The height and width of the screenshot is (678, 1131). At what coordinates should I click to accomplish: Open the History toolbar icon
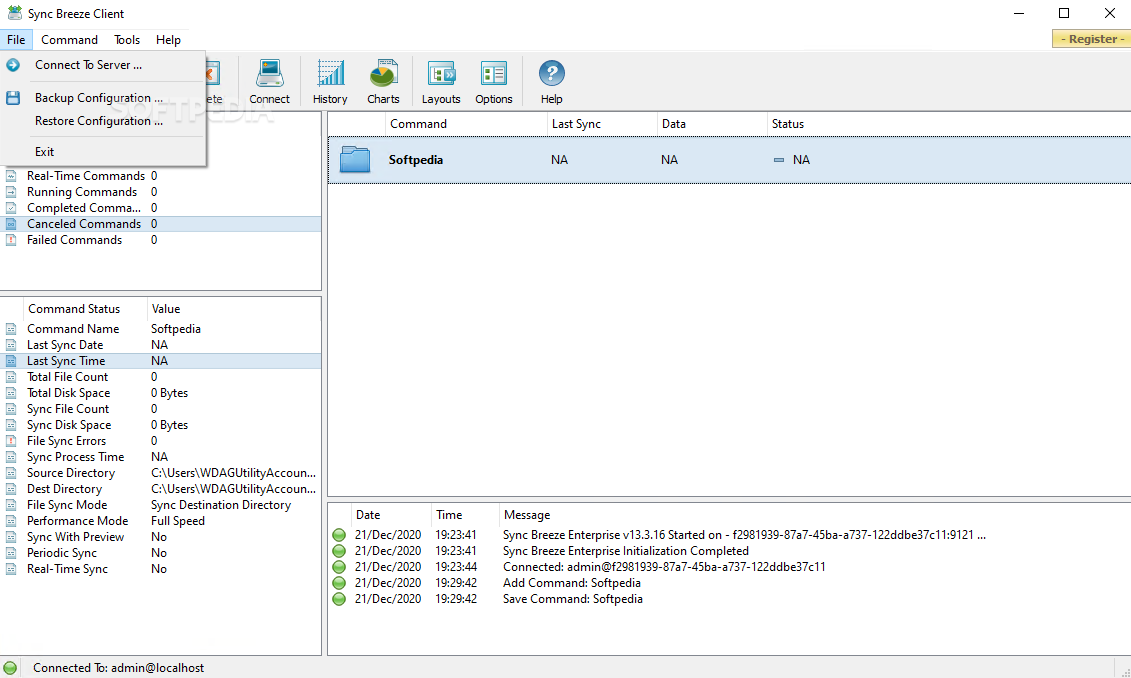[x=330, y=74]
